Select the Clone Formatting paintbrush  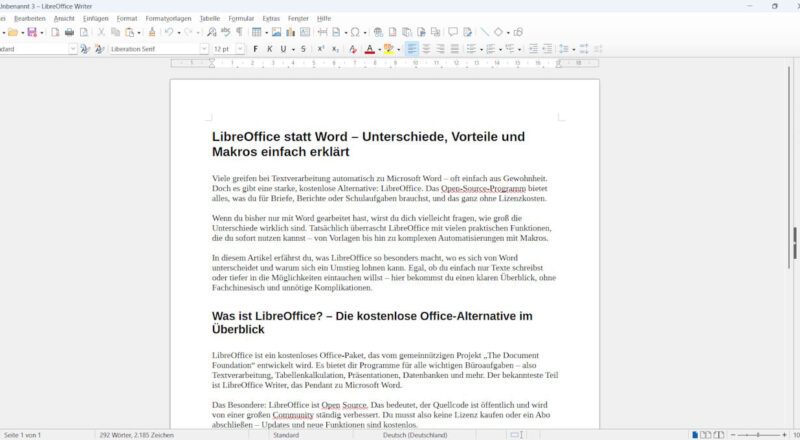tap(152, 32)
